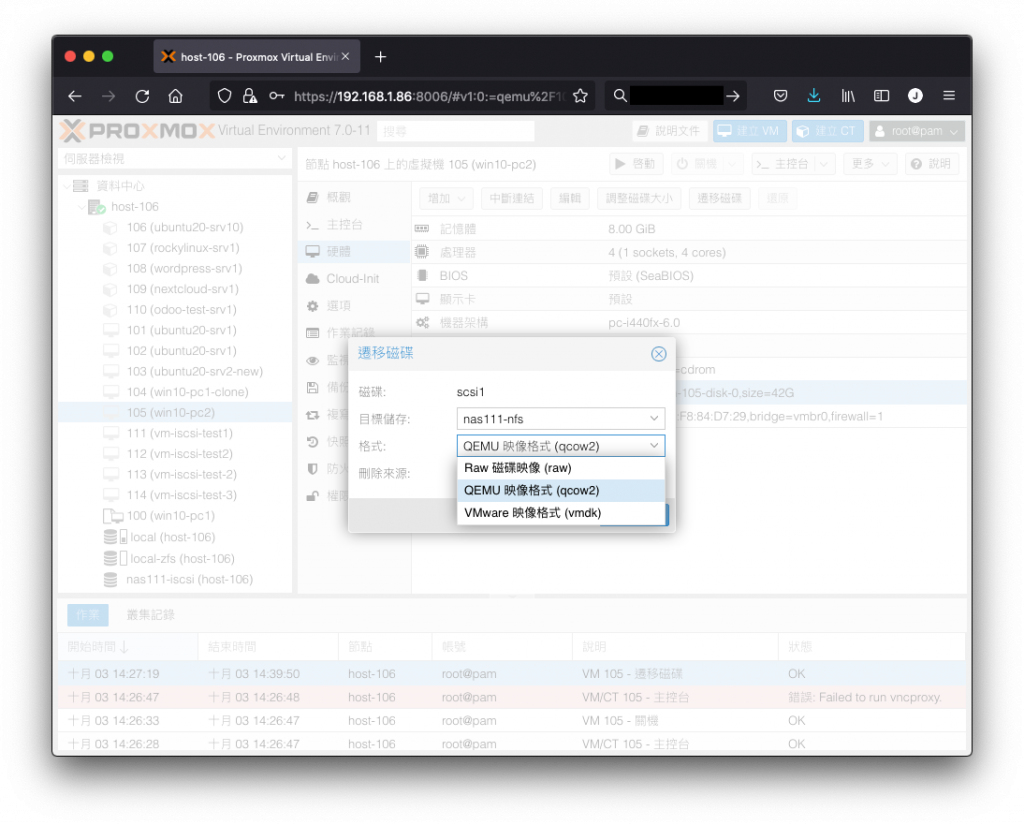
Task: Open the Firefox account avatar icon
Action: click(915, 96)
